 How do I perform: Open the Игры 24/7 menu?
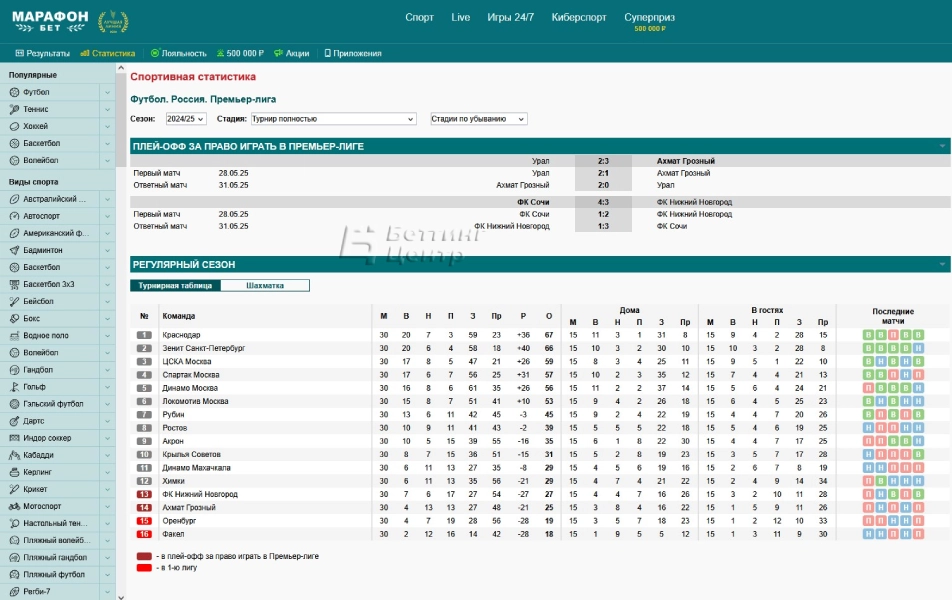click(x=511, y=18)
